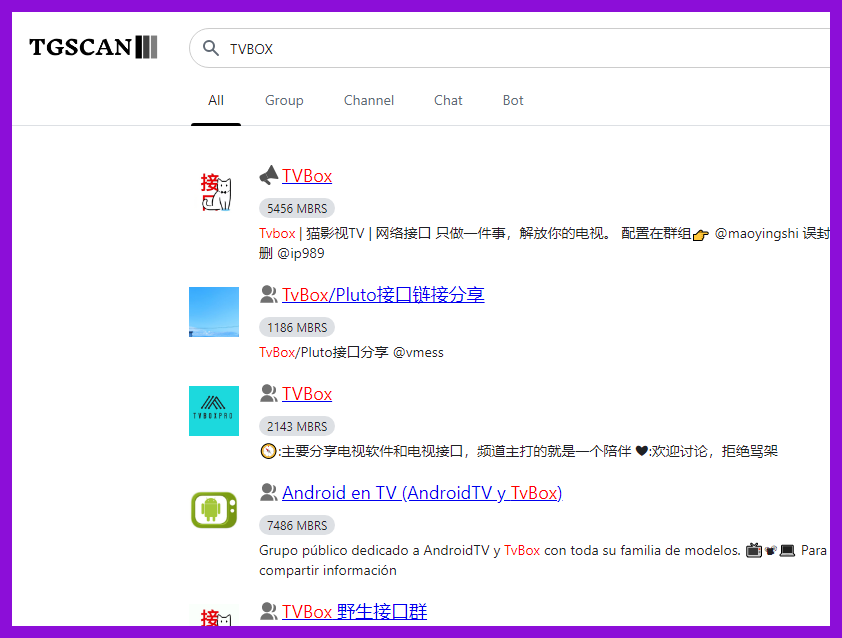Click TvBox/Pluto接口分享 @vmess description
Viewport: 842px width, 638px height.
point(351,352)
